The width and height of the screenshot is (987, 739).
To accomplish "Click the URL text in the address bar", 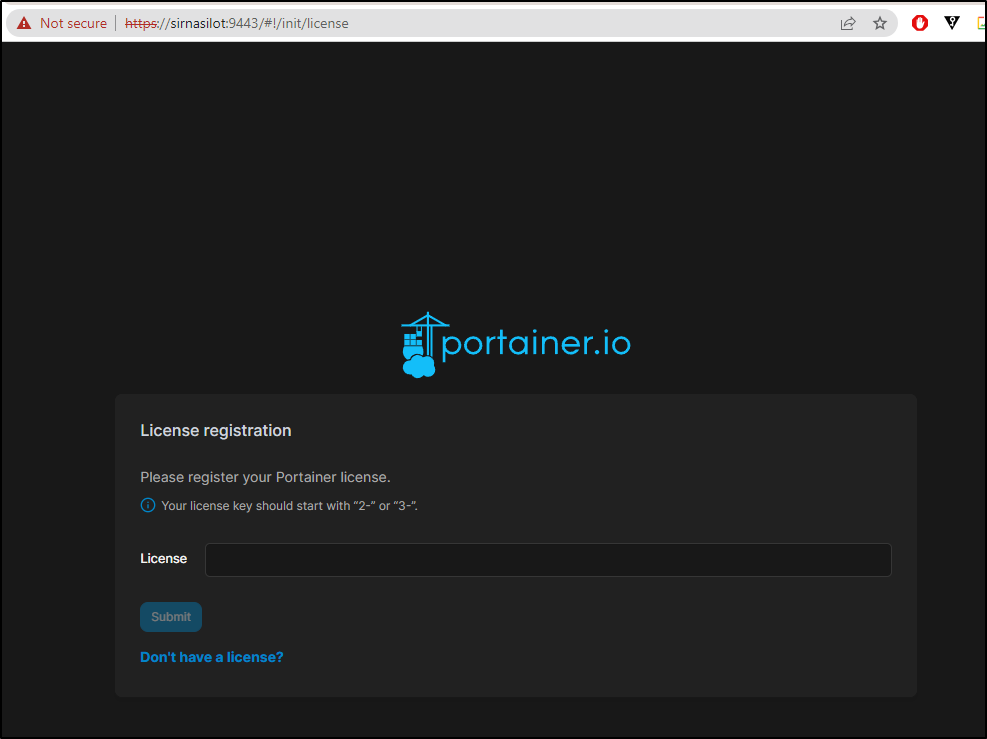I will 237,23.
